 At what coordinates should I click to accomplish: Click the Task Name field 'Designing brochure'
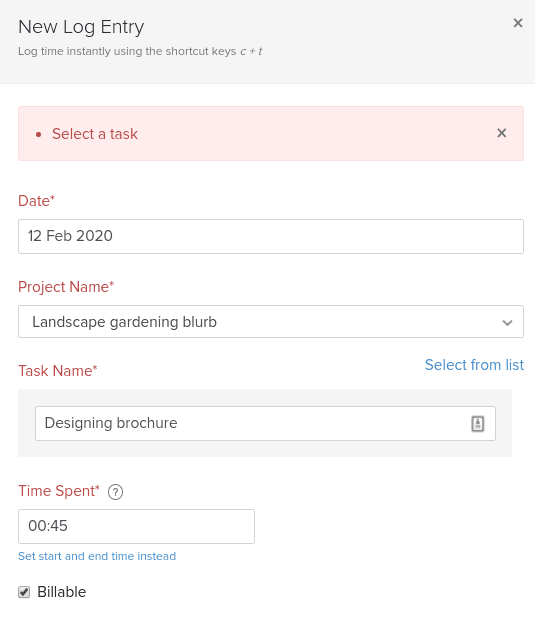265,423
